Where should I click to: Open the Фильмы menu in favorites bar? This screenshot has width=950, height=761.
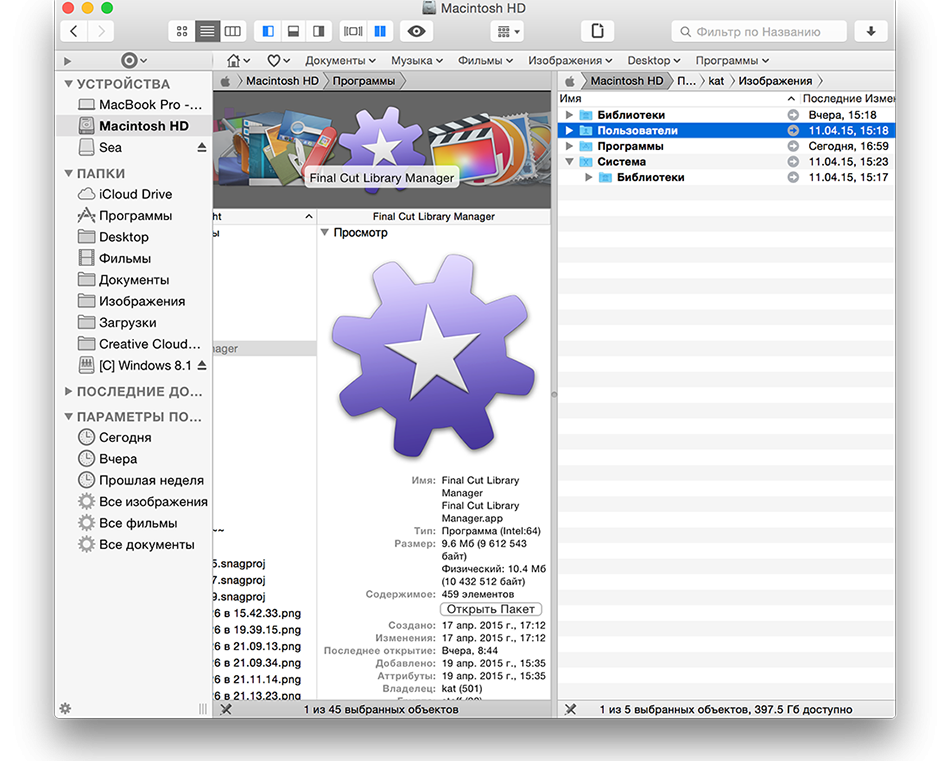[x=485, y=61]
